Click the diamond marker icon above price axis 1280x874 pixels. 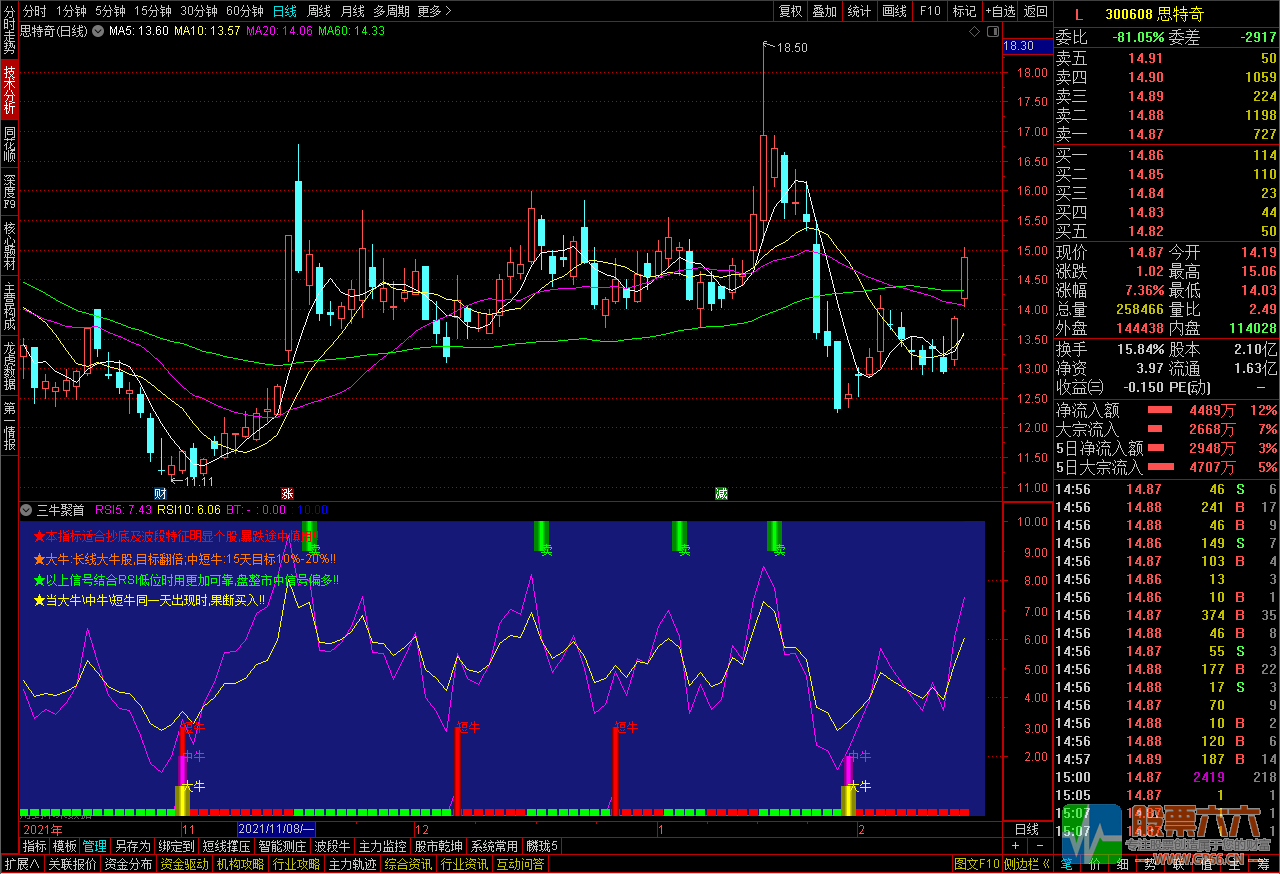coord(975,31)
